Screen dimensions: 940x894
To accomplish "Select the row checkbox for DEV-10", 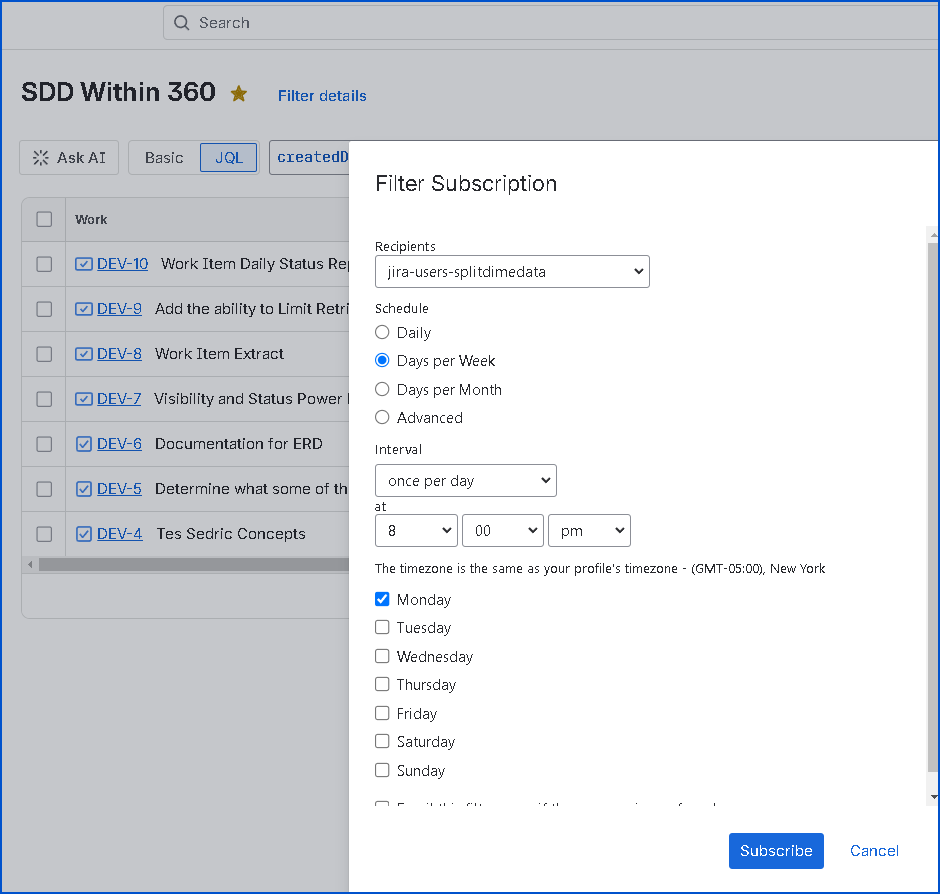I will tap(44, 264).
